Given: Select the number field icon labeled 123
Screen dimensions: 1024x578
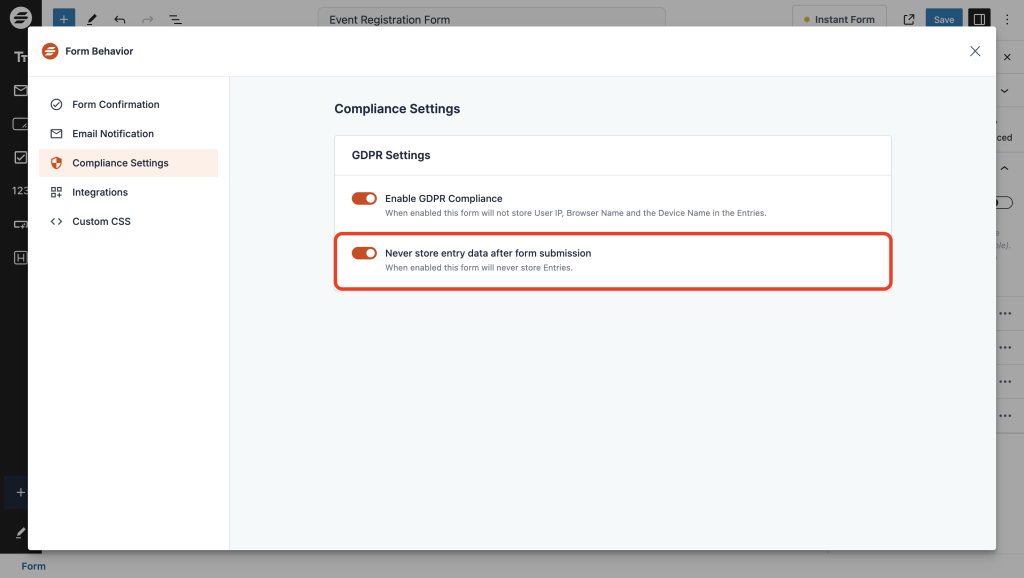Looking at the screenshot, I should pos(21,189).
